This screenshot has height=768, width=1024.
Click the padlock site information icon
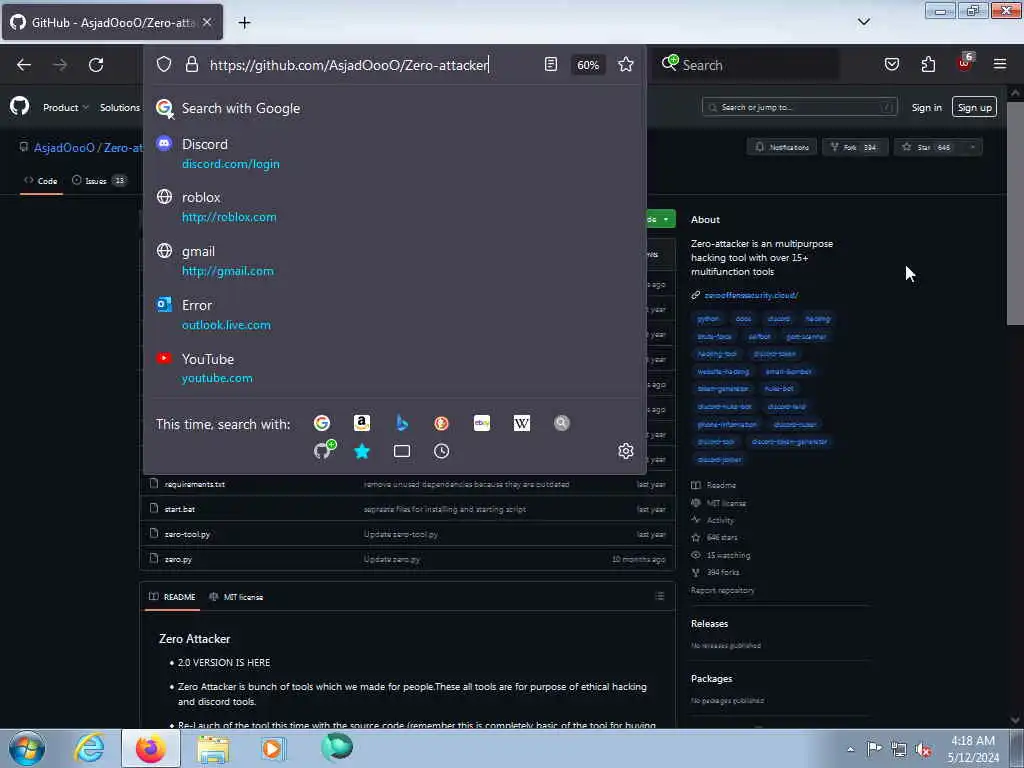[191, 64]
